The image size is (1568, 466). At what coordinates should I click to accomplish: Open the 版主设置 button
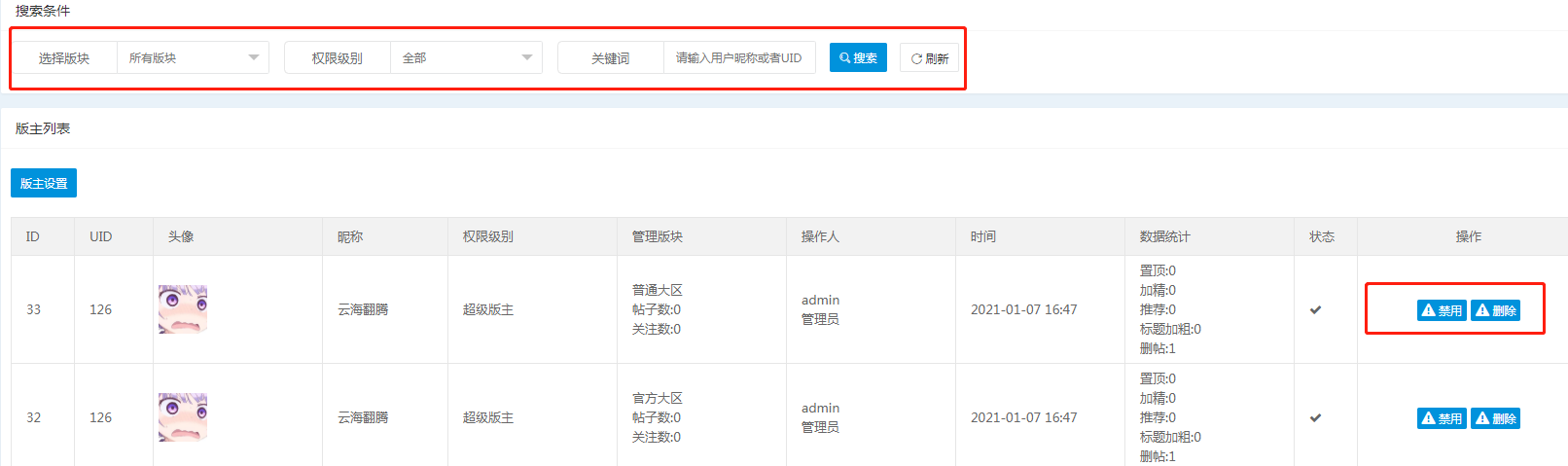pyautogui.click(x=44, y=183)
